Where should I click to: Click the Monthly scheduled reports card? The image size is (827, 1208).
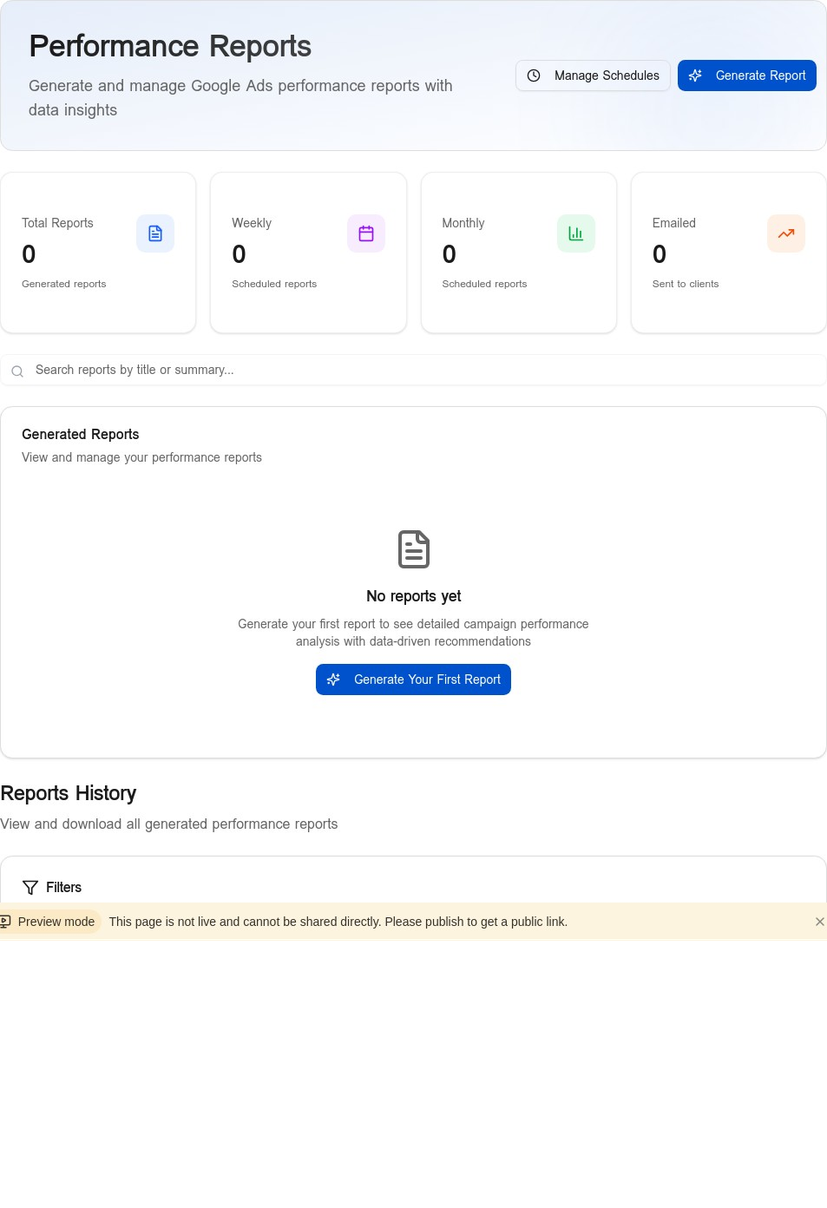click(x=518, y=252)
